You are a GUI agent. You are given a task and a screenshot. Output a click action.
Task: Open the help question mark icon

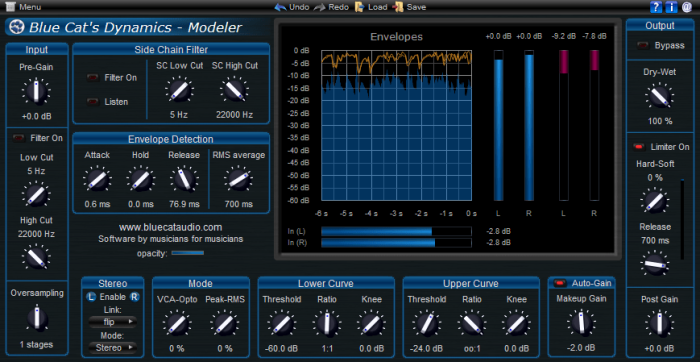tap(656, 7)
